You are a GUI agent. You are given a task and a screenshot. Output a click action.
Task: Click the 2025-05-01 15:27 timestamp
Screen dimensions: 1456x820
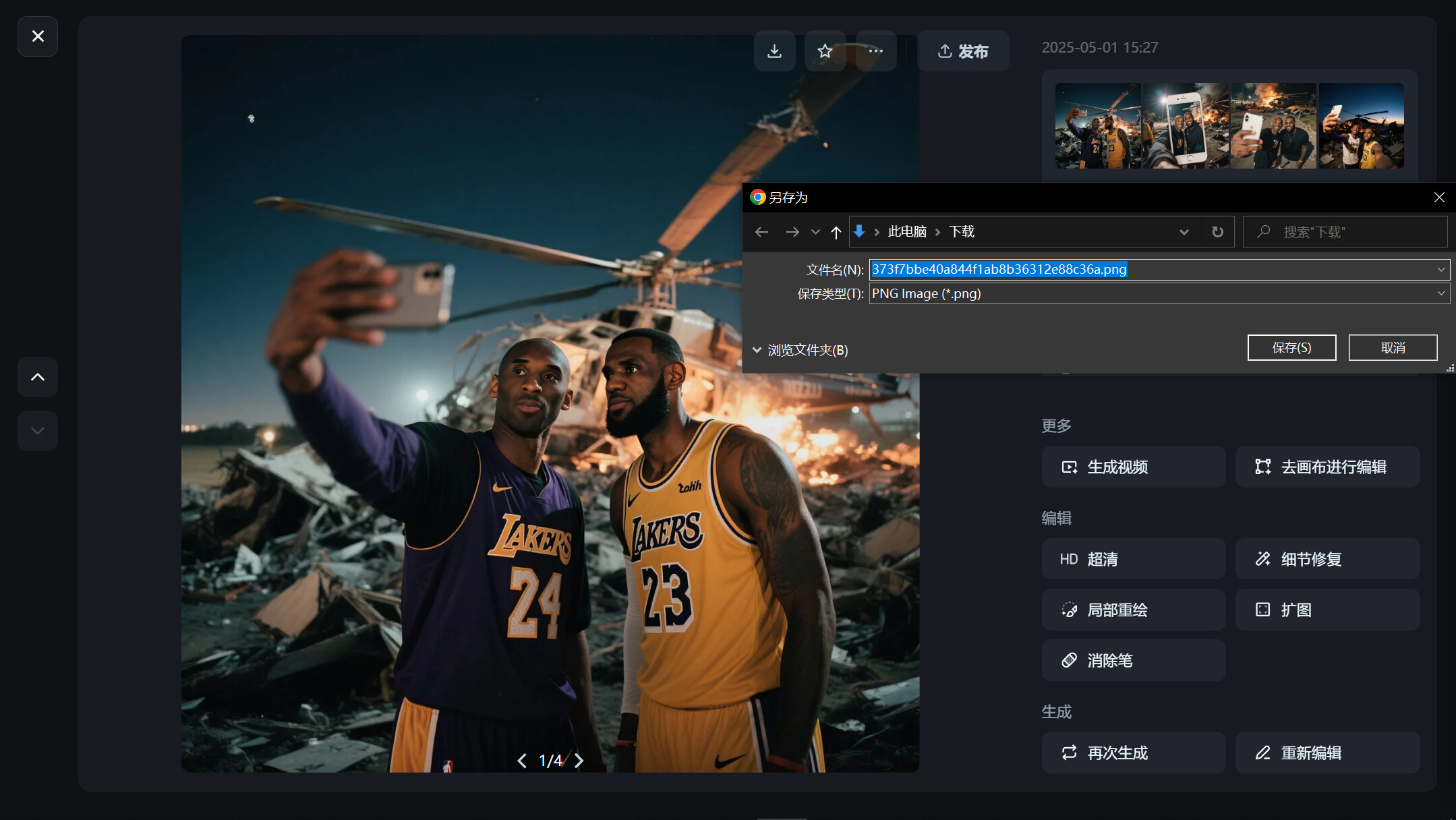[x=1100, y=48]
